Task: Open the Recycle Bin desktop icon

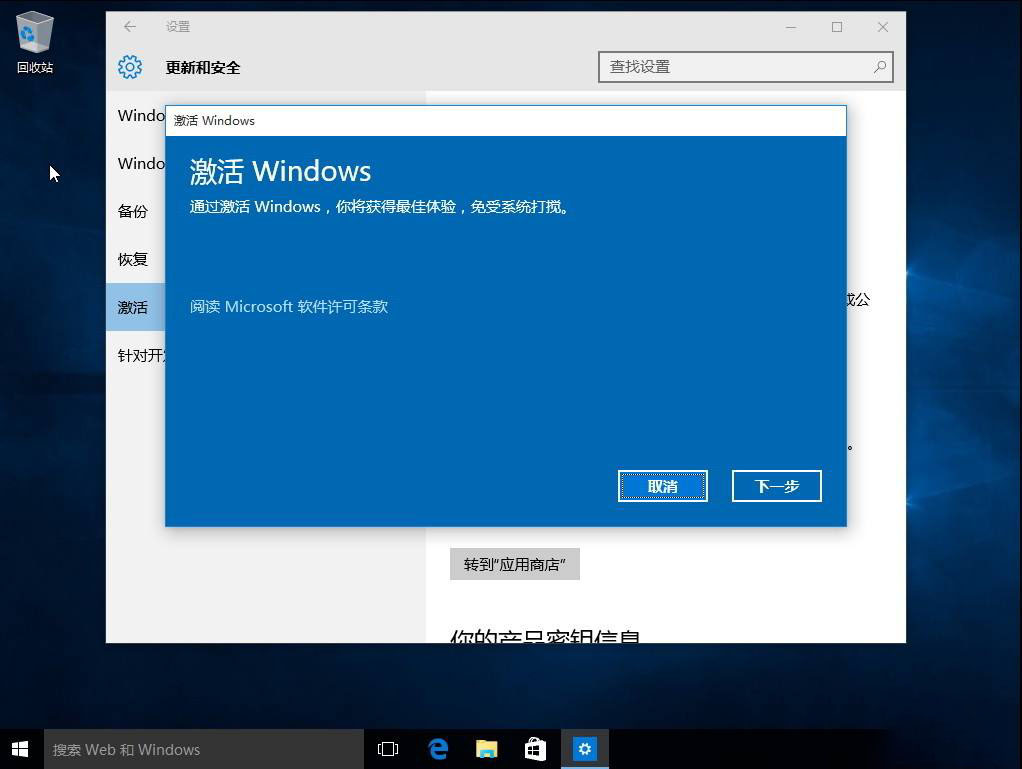Action: point(34,42)
